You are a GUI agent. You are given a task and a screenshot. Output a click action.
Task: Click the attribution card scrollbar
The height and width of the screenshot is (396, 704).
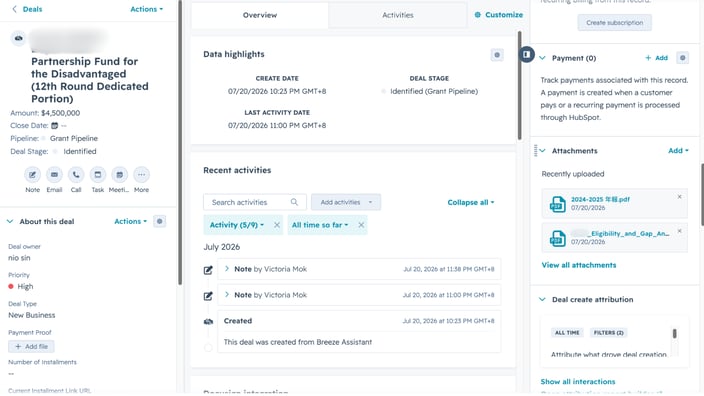pyautogui.click(x=674, y=334)
